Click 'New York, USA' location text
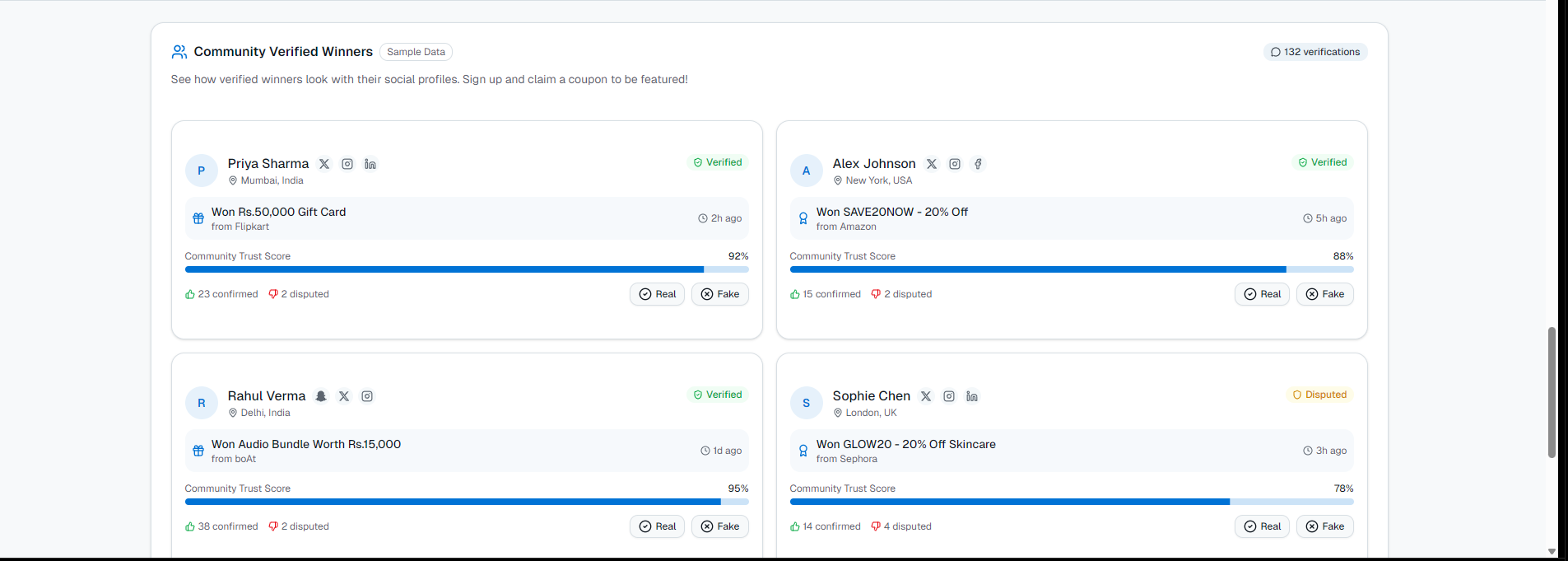The width and height of the screenshot is (1568, 561). coord(879,180)
